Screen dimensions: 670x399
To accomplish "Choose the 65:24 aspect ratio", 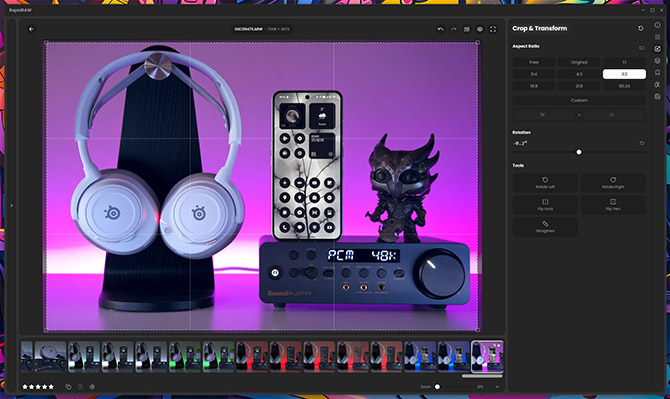I will (624, 86).
